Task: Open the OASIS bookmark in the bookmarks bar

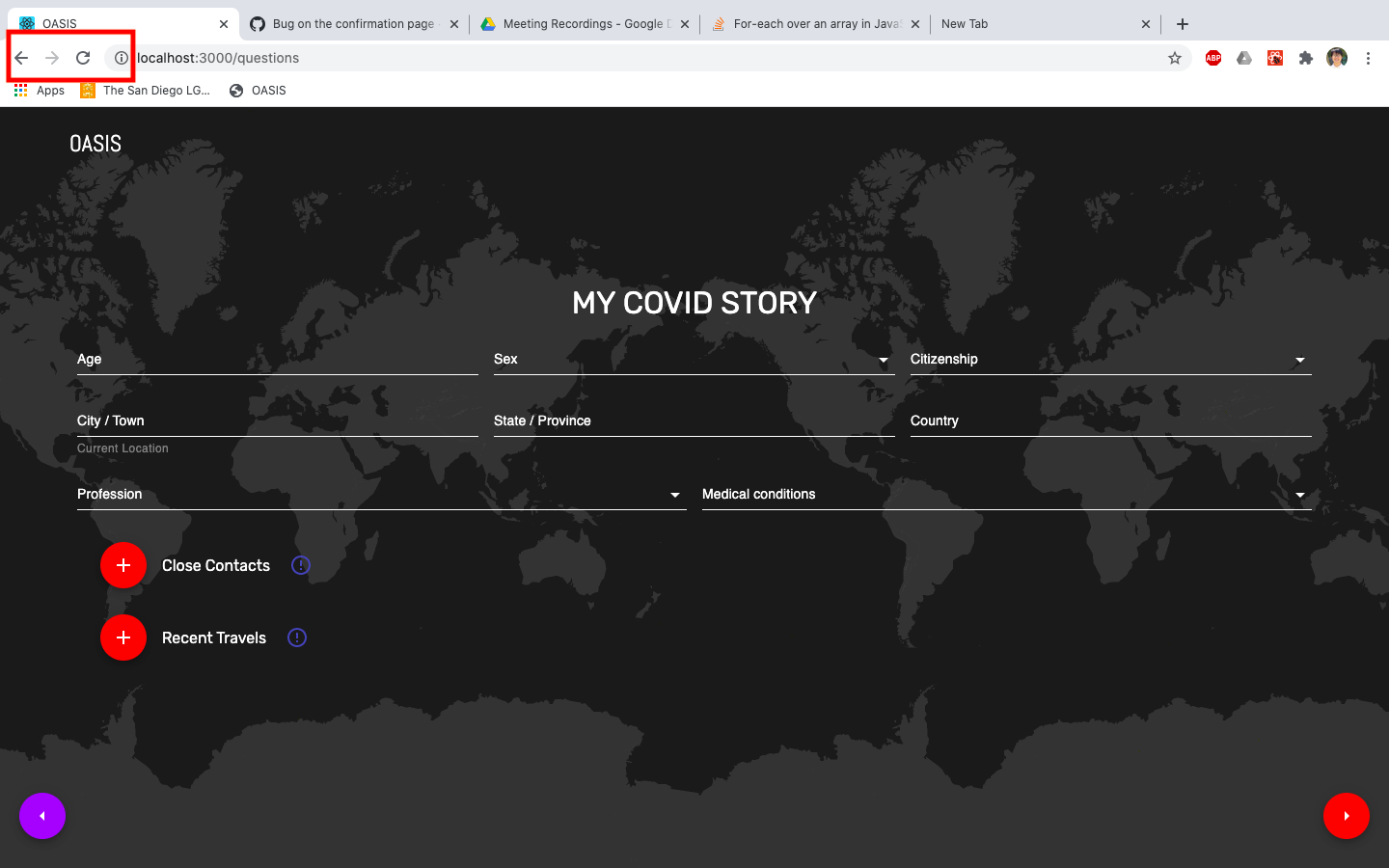Action: pyautogui.click(x=257, y=90)
